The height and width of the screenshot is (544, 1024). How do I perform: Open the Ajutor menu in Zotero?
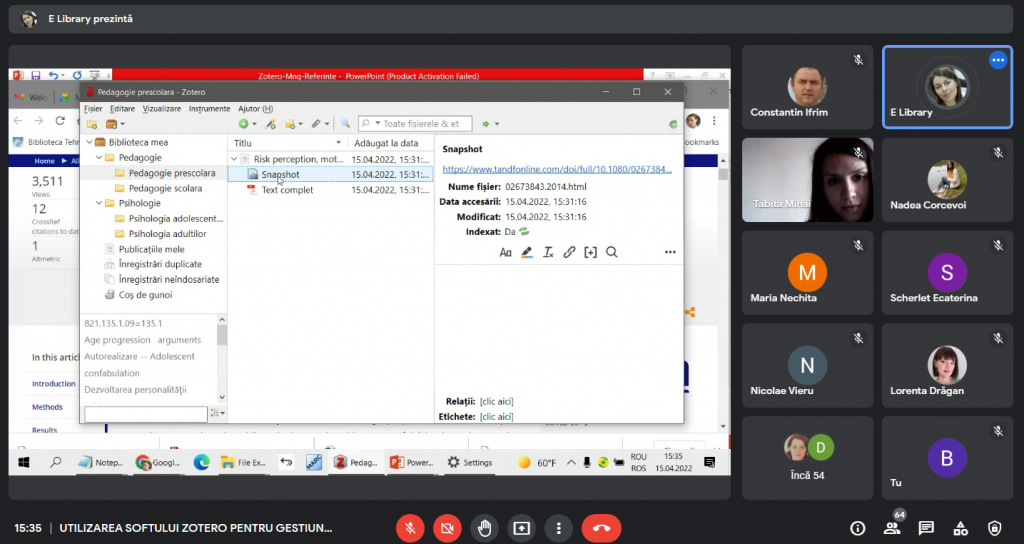[255, 108]
